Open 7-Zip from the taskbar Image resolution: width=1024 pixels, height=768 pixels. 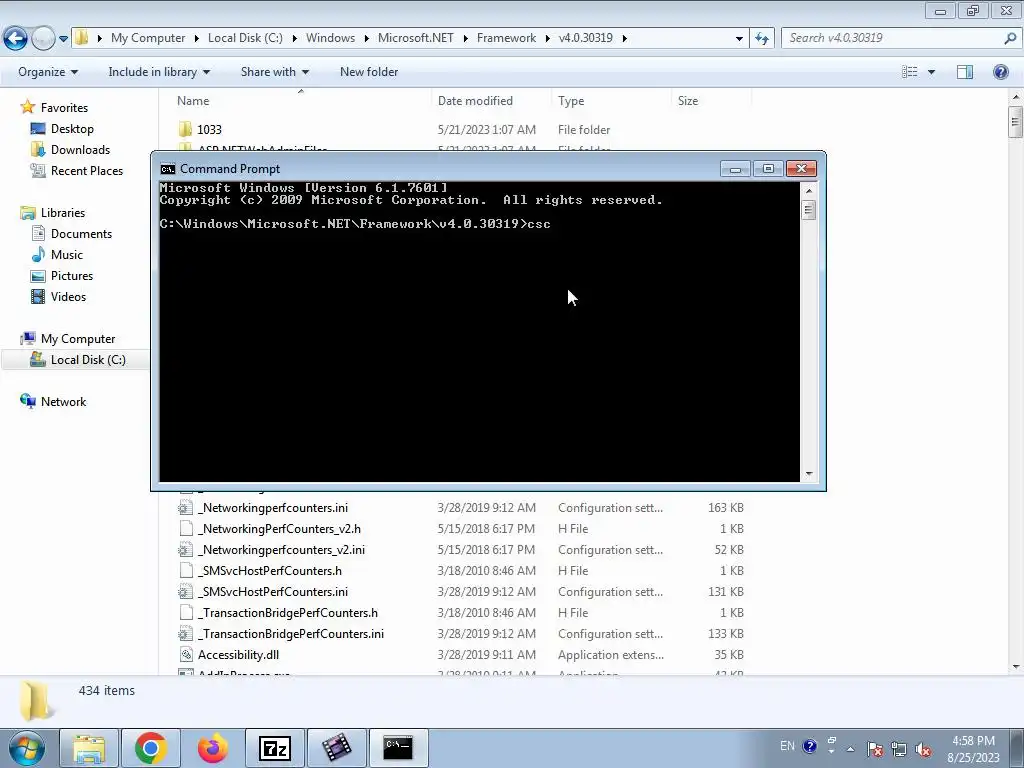[274, 748]
